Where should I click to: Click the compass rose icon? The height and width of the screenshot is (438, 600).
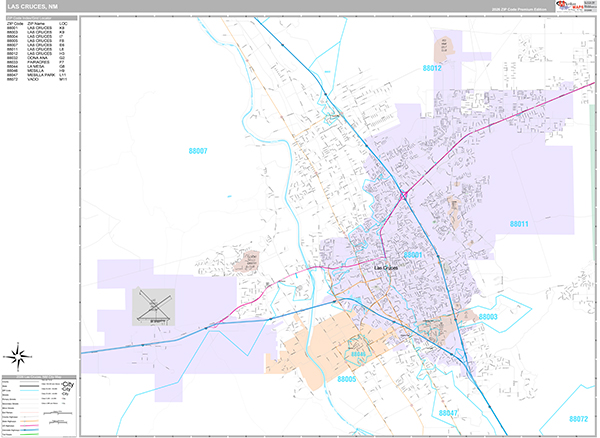coord(19,355)
